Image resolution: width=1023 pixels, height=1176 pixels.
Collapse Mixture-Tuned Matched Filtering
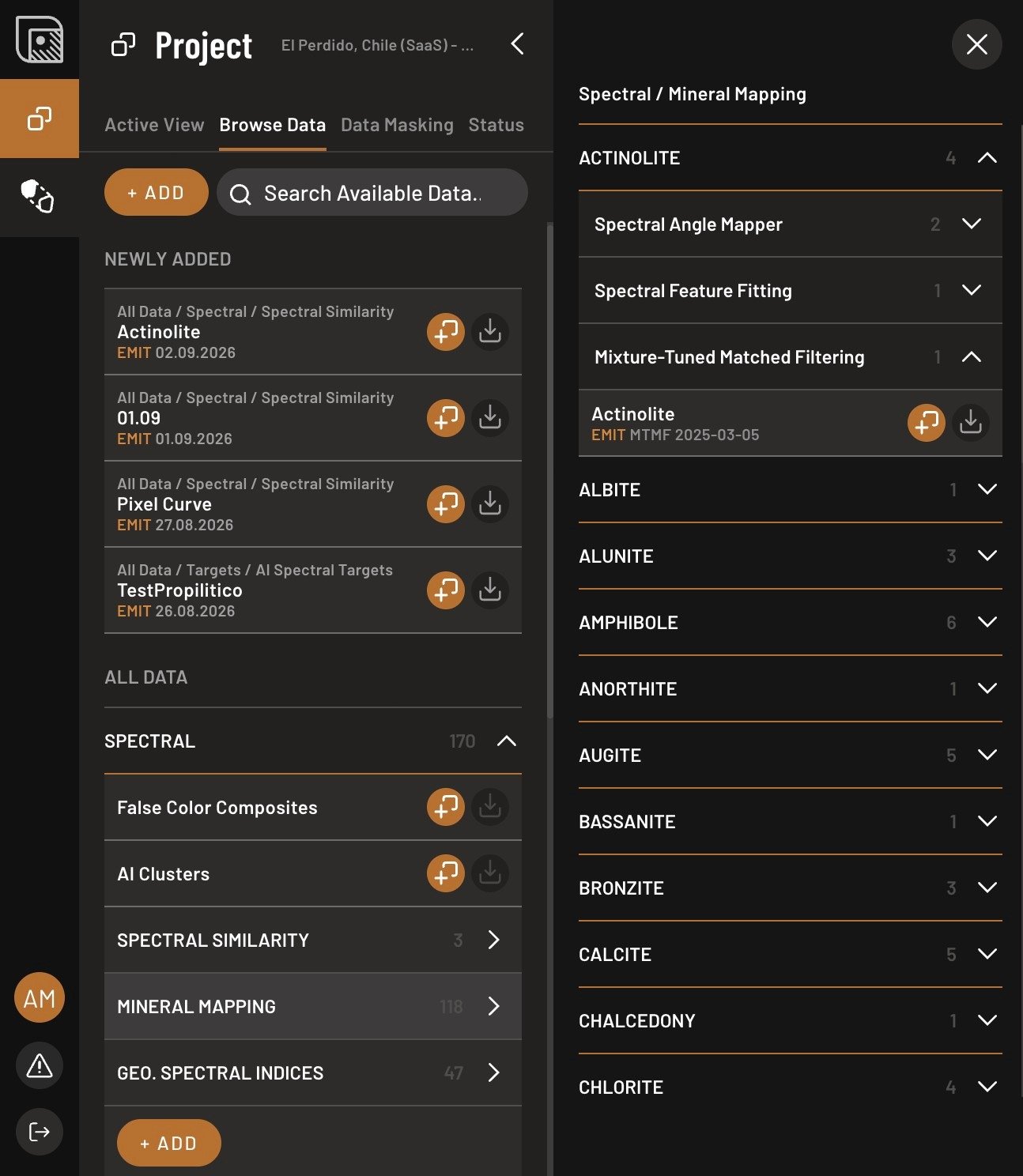pyautogui.click(x=972, y=357)
